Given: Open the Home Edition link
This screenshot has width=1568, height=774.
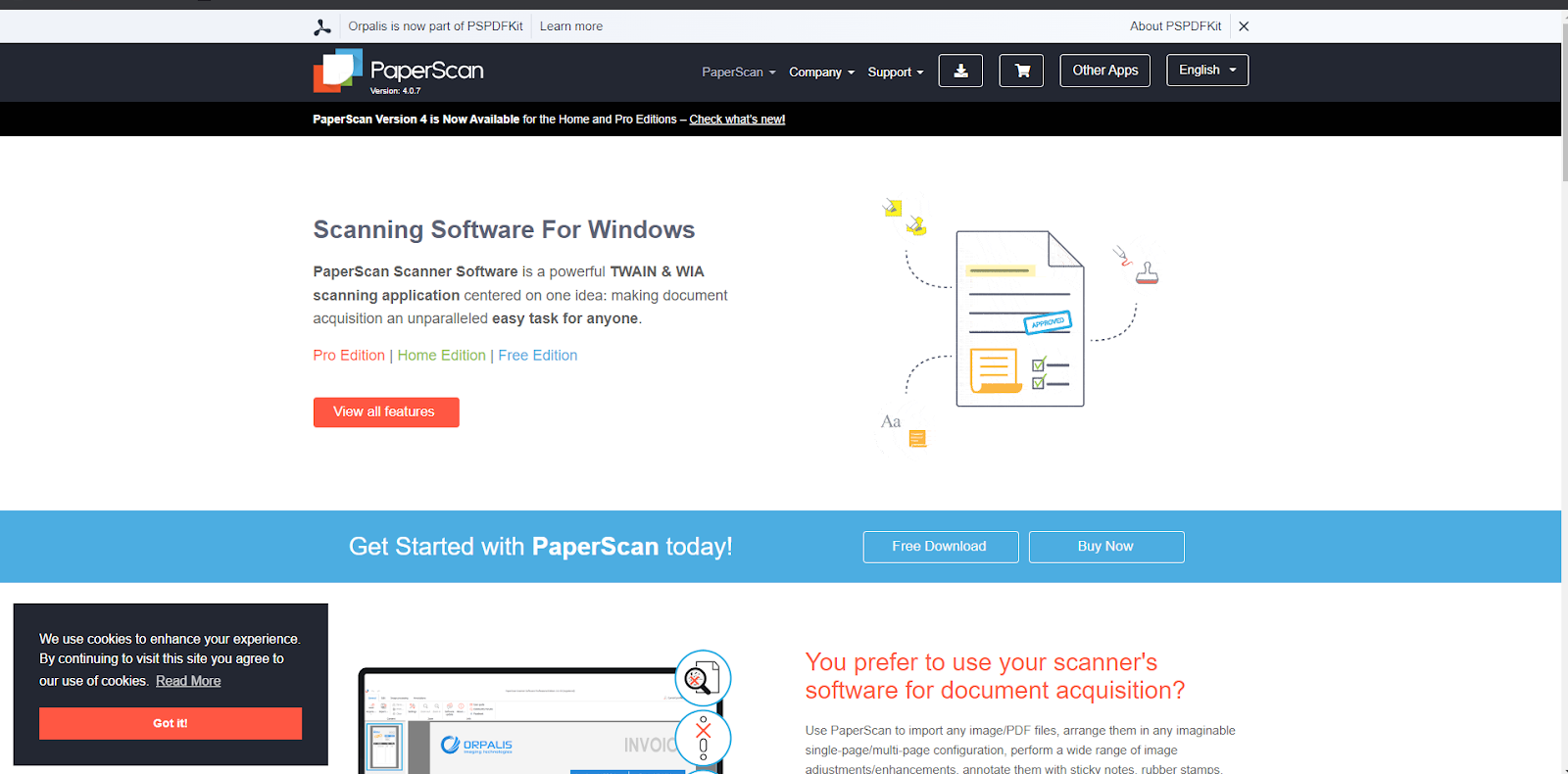Looking at the screenshot, I should click(x=441, y=356).
